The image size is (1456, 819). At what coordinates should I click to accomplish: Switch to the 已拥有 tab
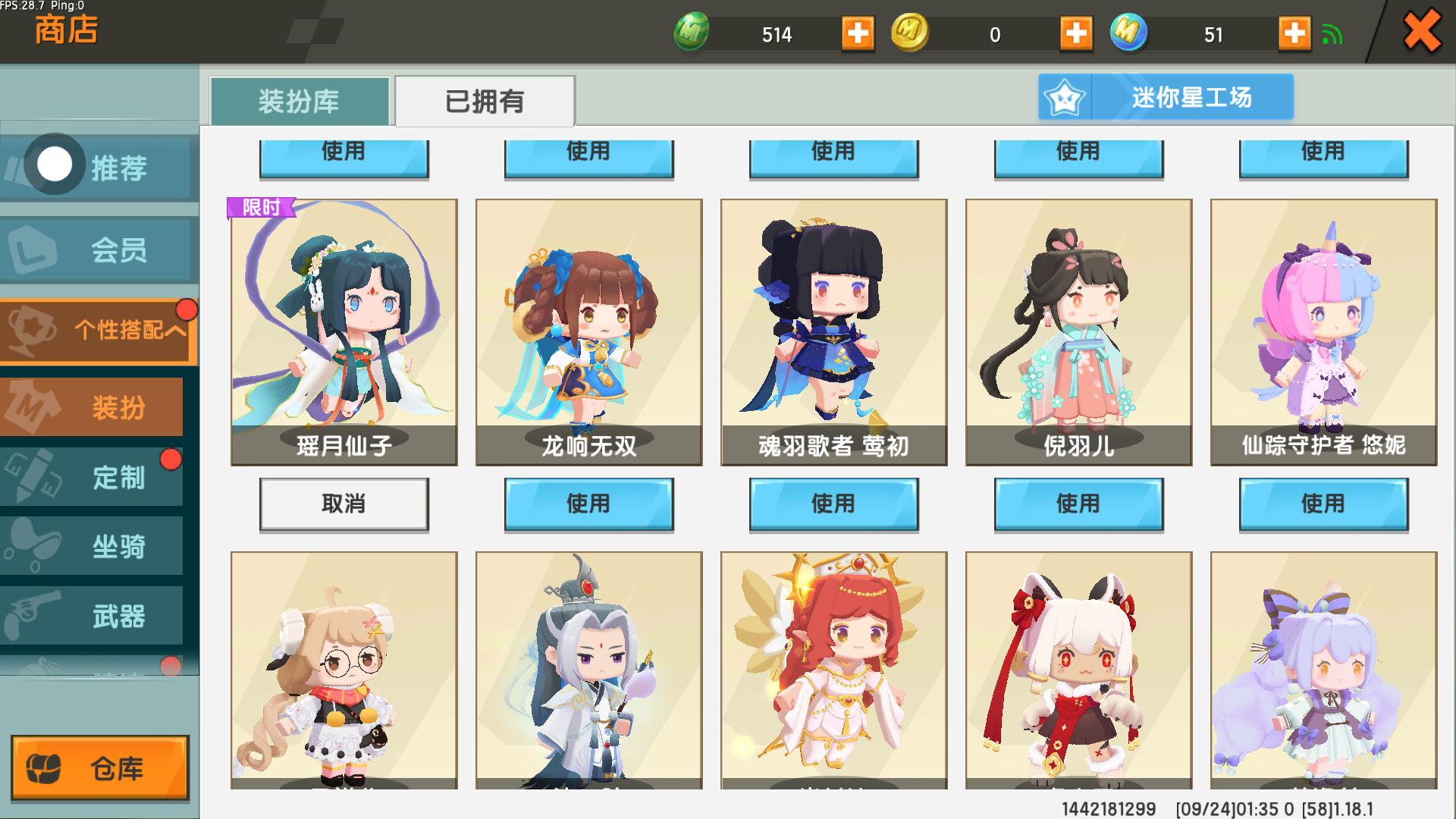(x=485, y=101)
